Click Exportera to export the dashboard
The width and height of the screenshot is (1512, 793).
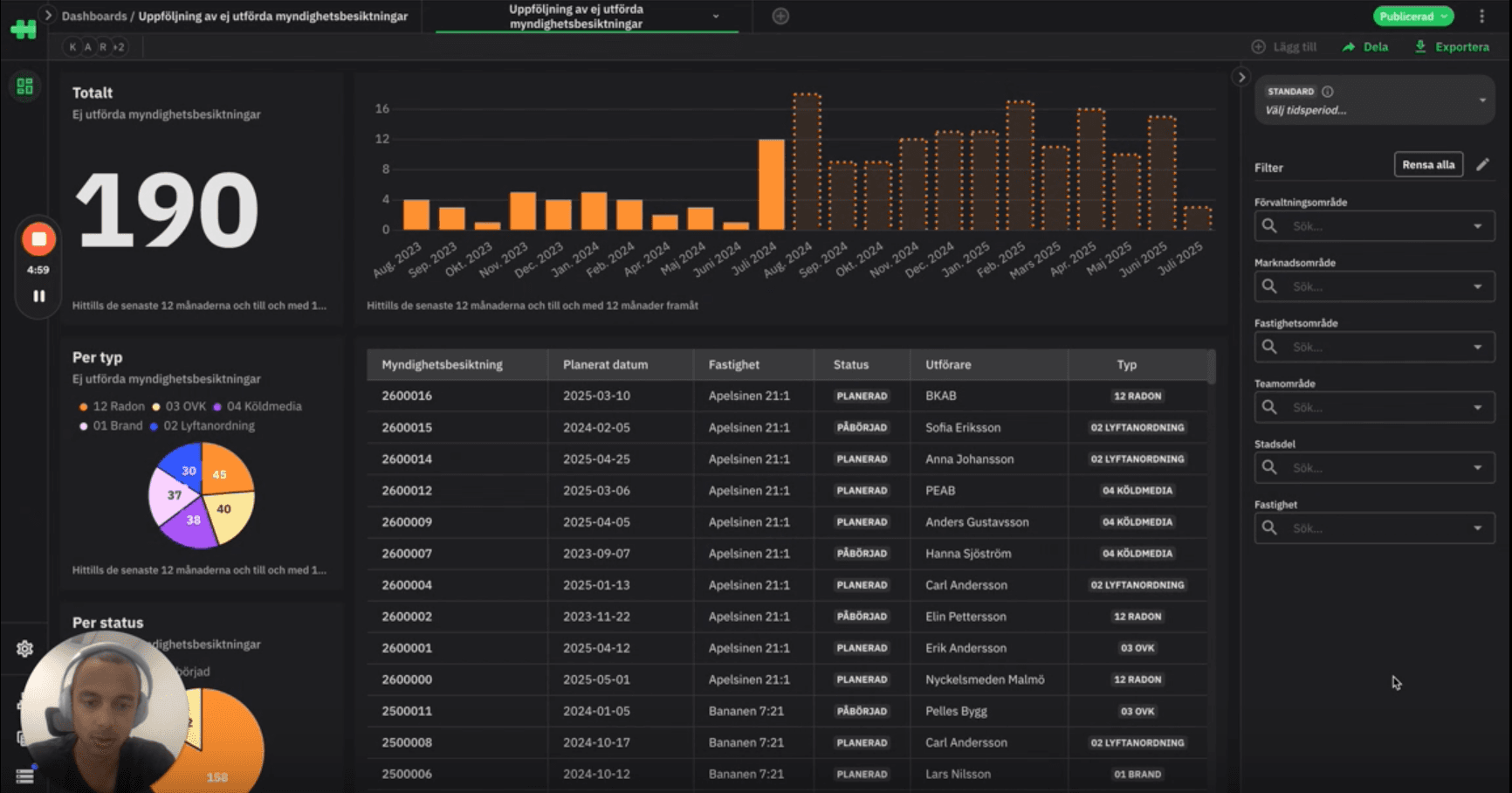pyautogui.click(x=1452, y=47)
